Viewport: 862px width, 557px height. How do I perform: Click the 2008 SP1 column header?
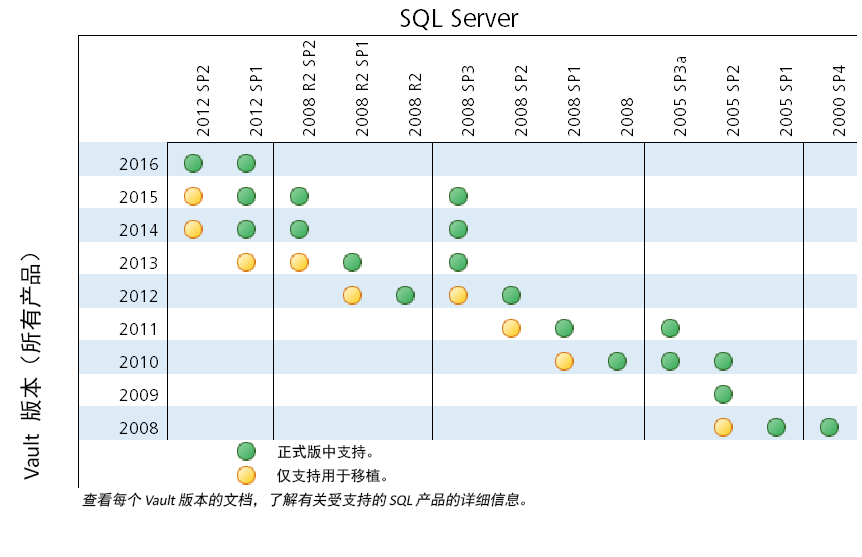pyautogui.click(x=573, y=101)
